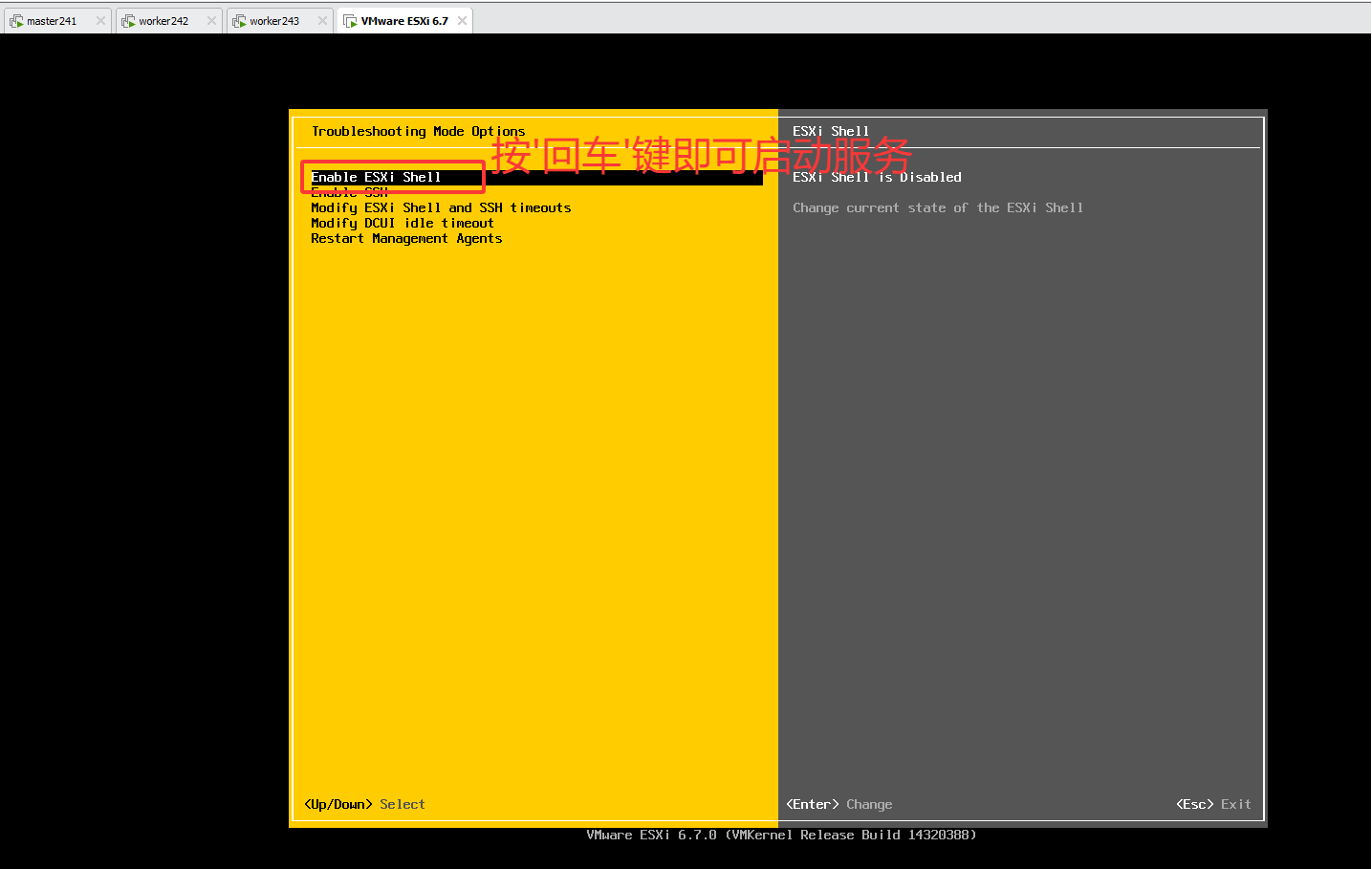Image resolution: width=1372 pixels, height=869 pixels.
Task: Close the worker242 tab
Action: click(211, 21)
